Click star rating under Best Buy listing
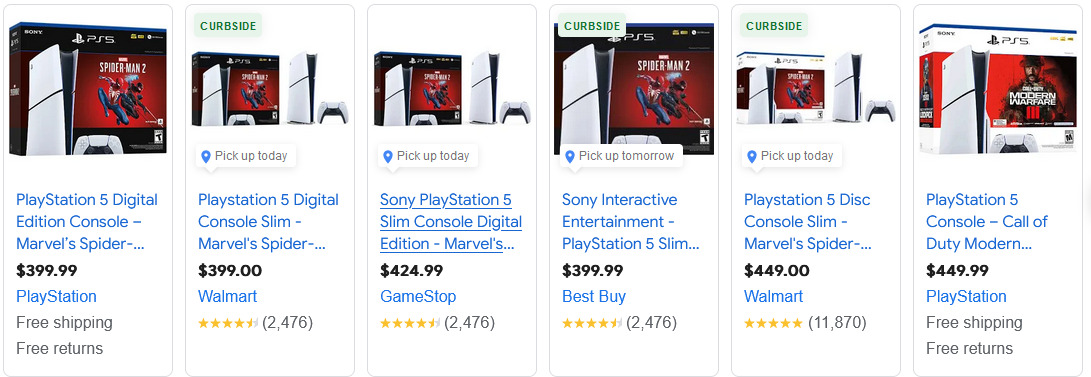Image resolution: width=1091 pixels, height=377 pixels. click(x=592, y=323)
